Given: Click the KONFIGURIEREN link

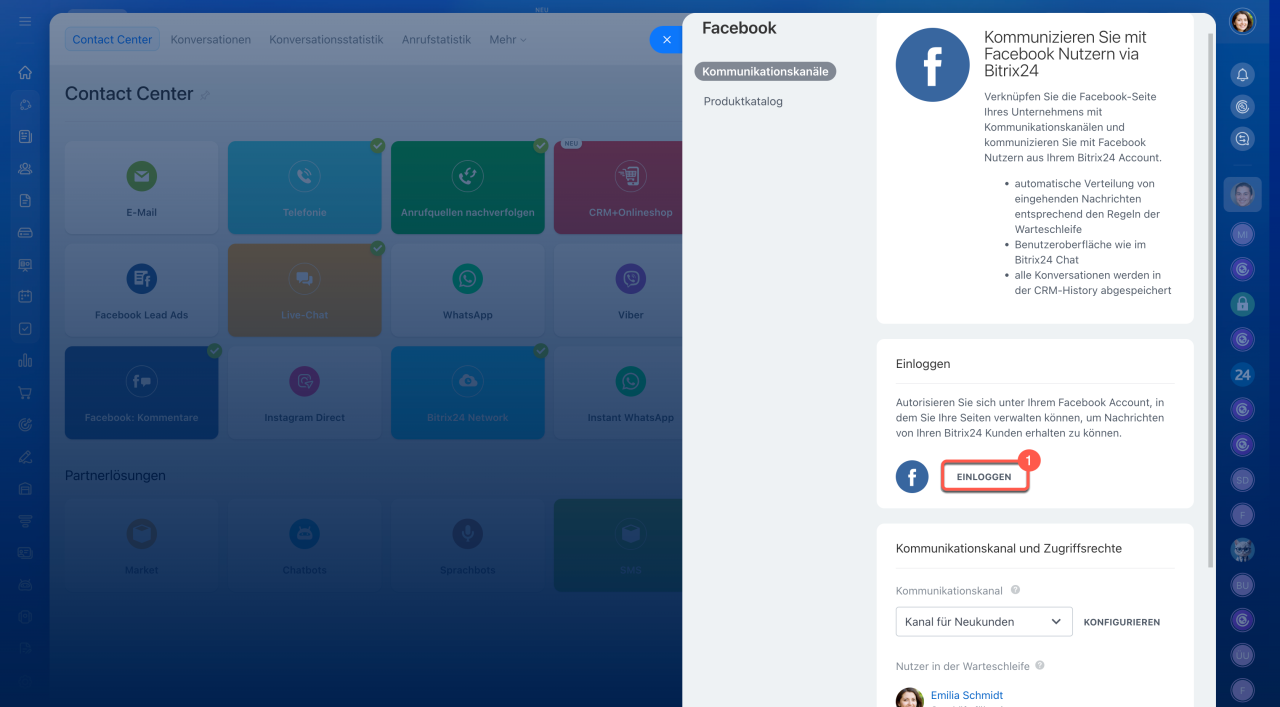Looking at the screenshot, I should pyautogui.click(x=1121, y=622).
